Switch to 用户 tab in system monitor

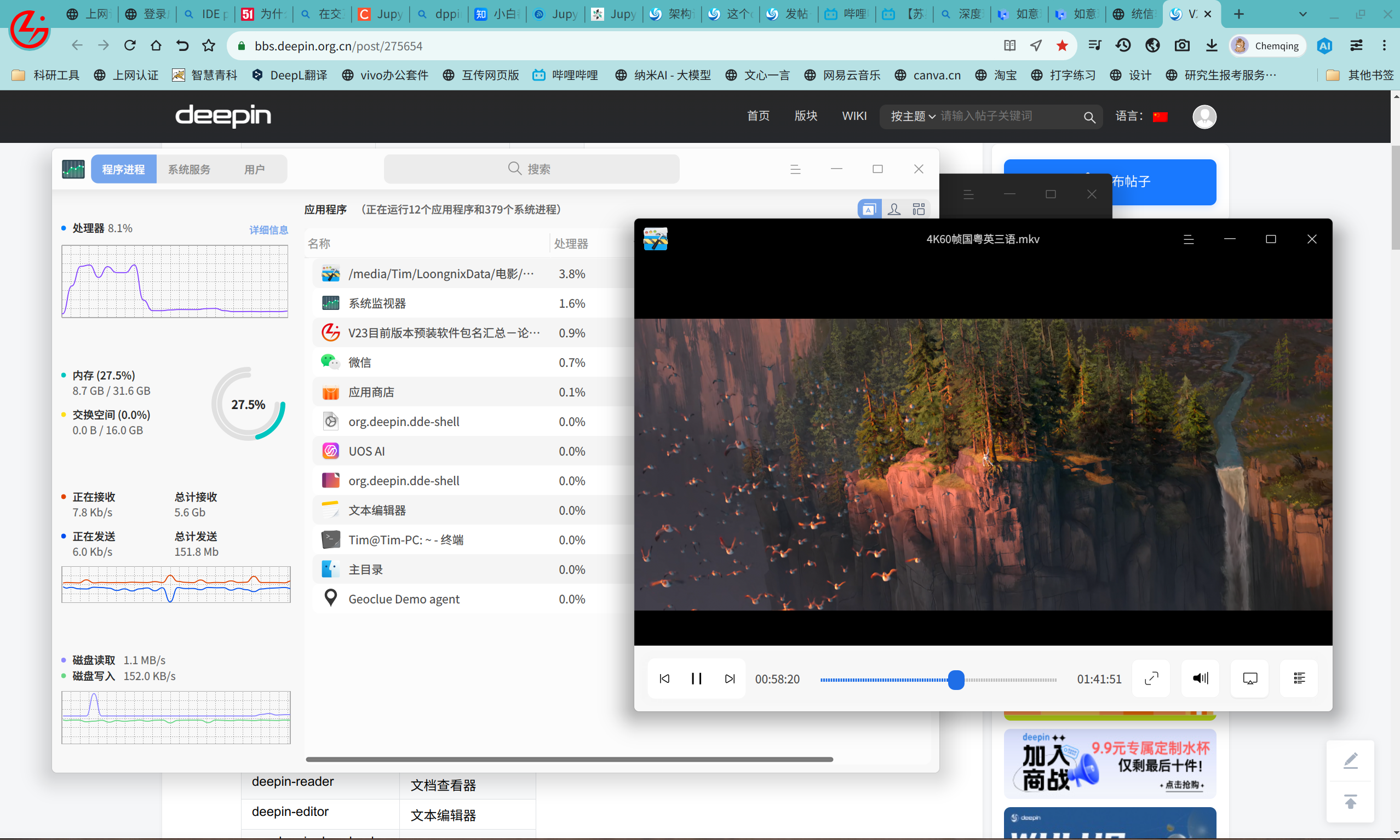(x=255, y=169)
